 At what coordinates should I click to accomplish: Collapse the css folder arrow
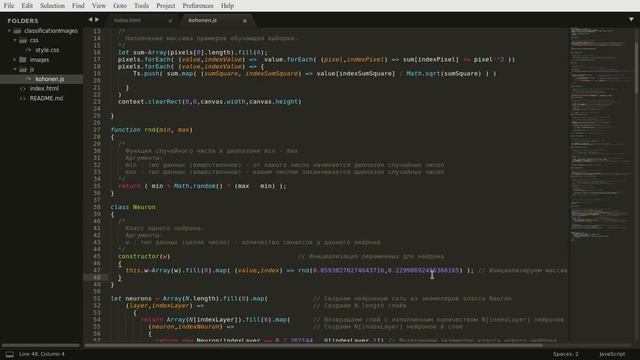(x=15, y=40)
